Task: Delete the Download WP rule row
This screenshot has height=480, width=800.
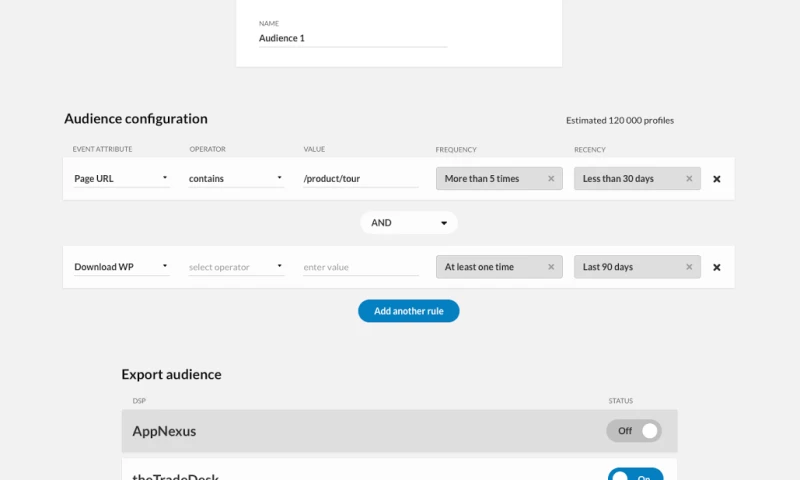Action: point(716,267)
